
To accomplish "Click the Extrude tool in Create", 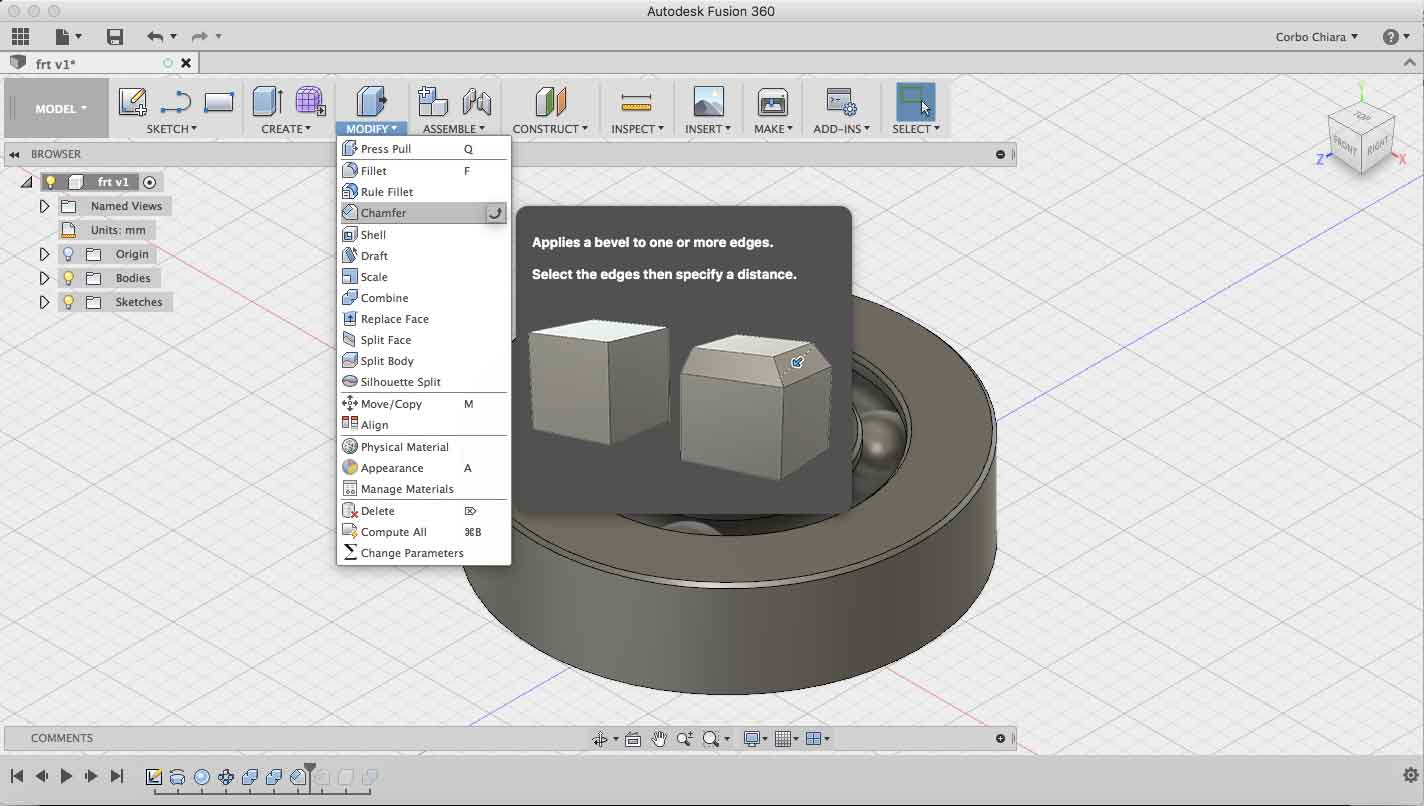I will [267, 101].
